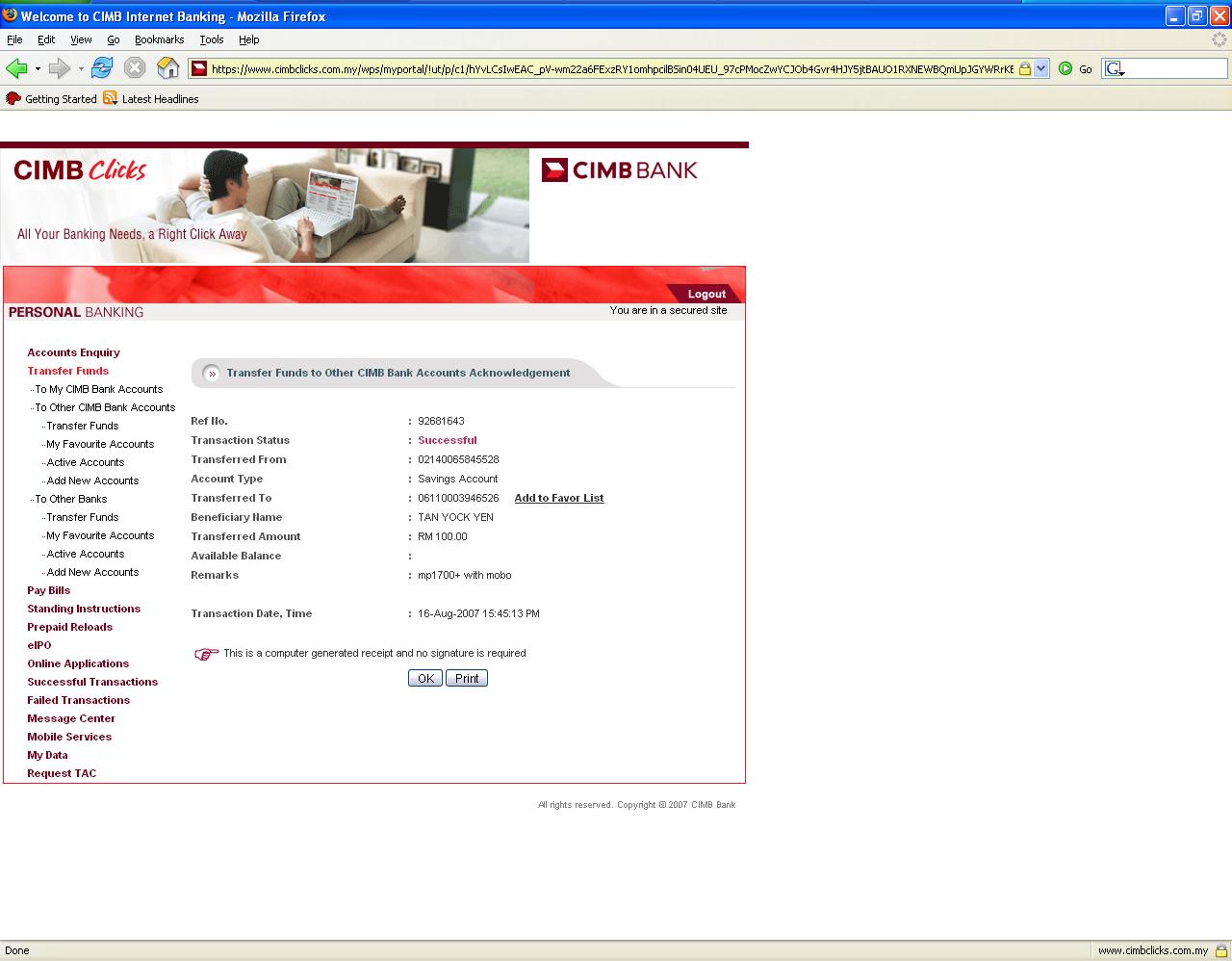Expand the address bar URL dropdown
The height and width of the screenshot is (961, 1232).
pyautogui.click(x=1040, y=68)
